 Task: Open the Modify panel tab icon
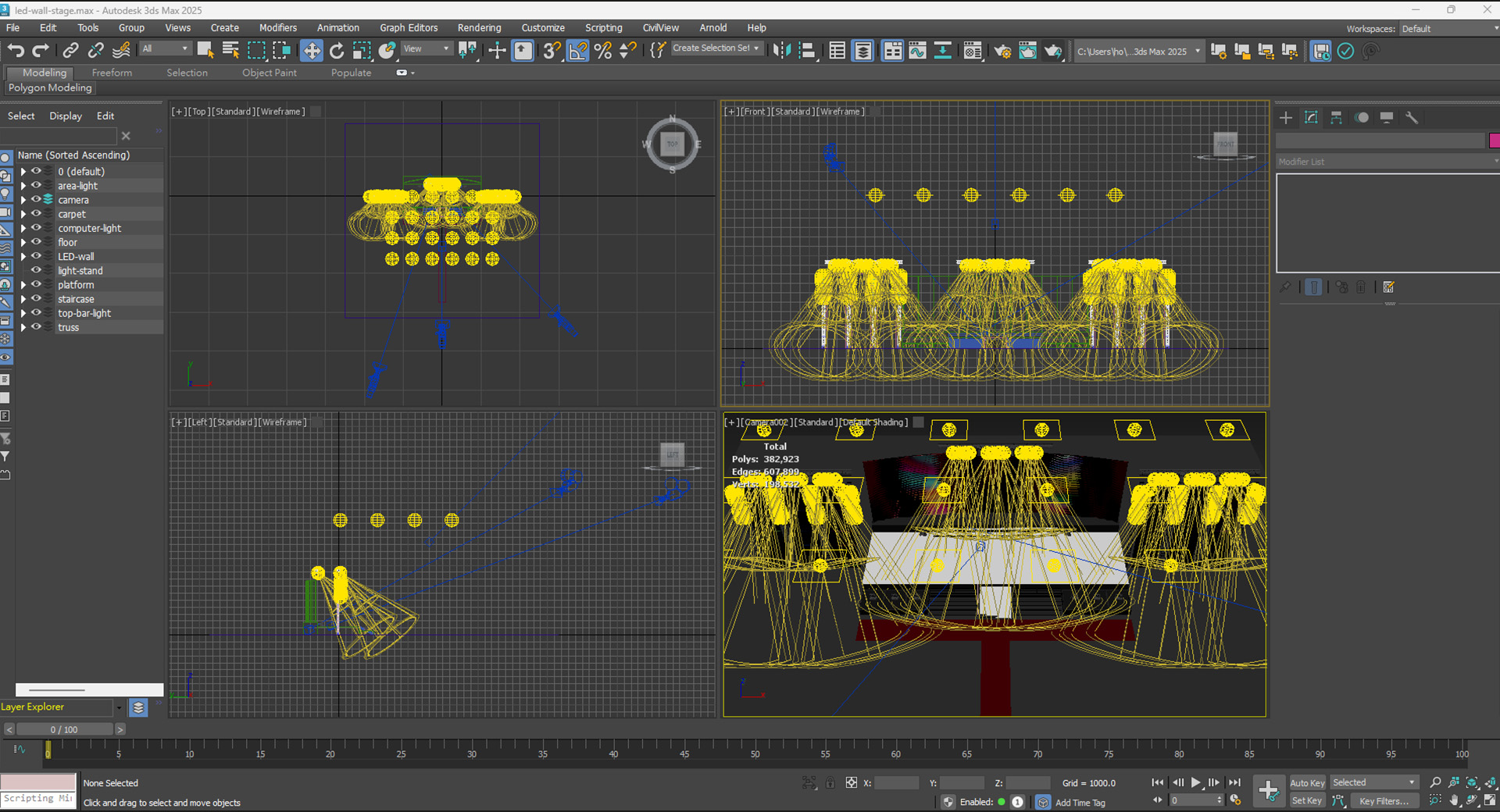pos(1311,117)
